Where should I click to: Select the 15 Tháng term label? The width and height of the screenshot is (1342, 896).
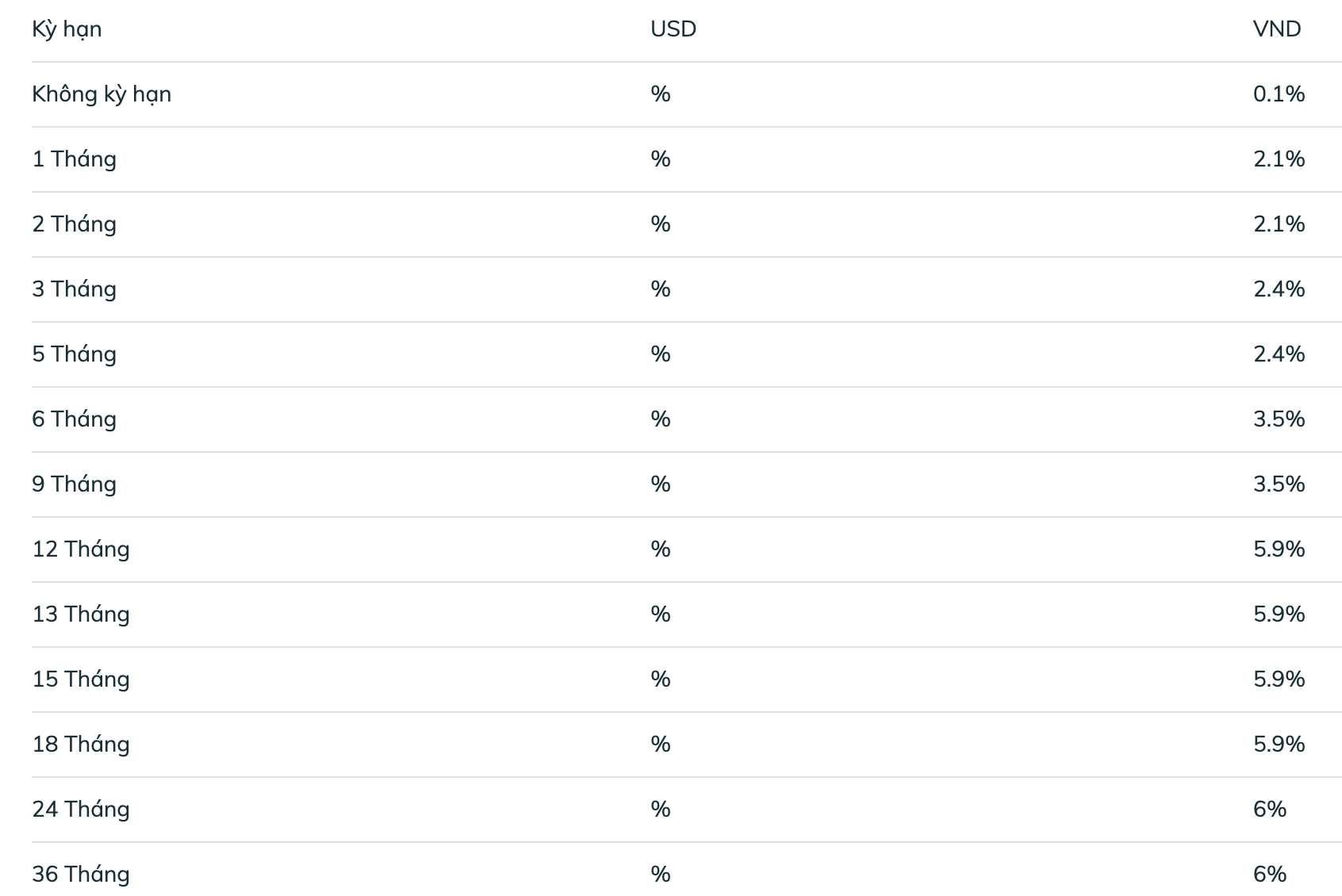click(x=81, y=680)
